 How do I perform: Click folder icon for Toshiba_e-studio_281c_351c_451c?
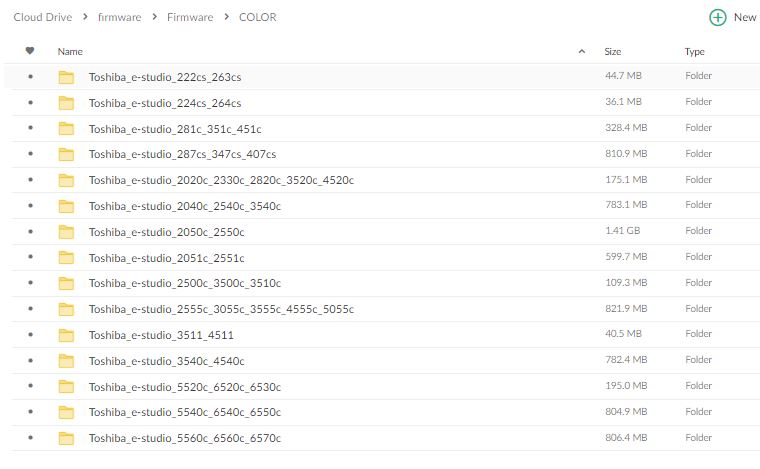click(x=66, y=128)
